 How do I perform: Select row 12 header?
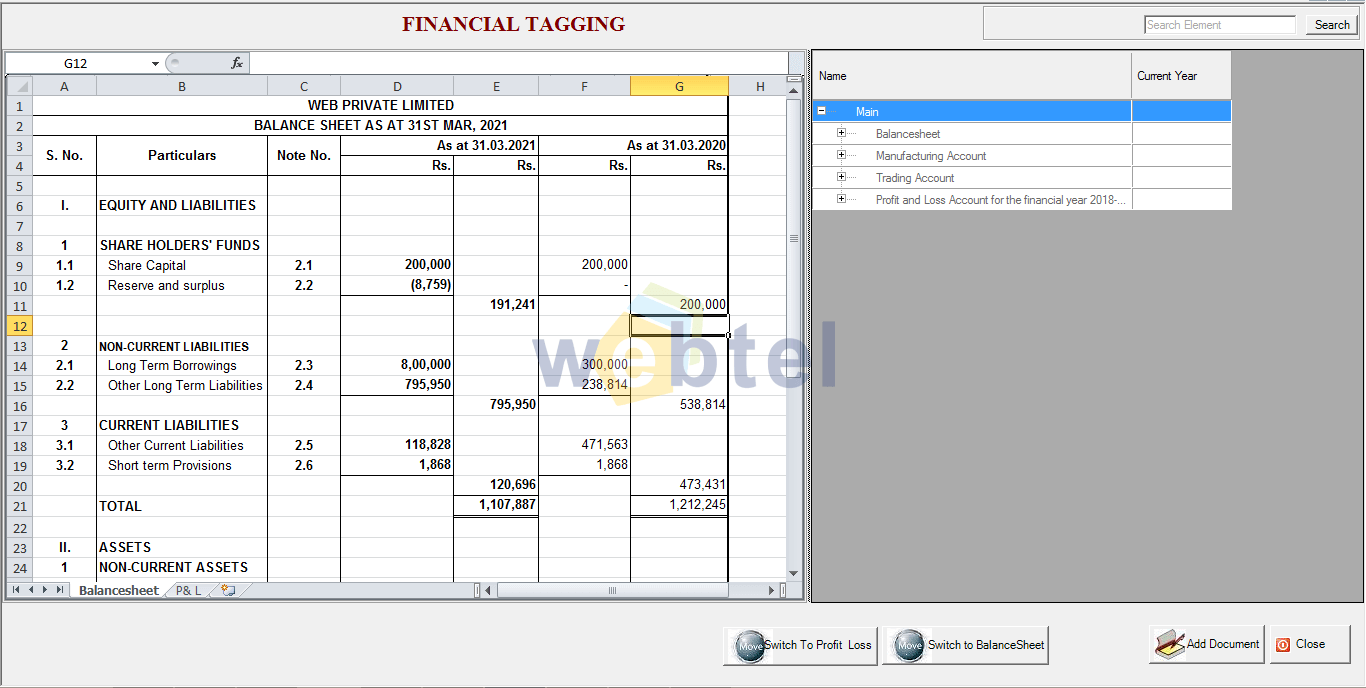[19, 325]
